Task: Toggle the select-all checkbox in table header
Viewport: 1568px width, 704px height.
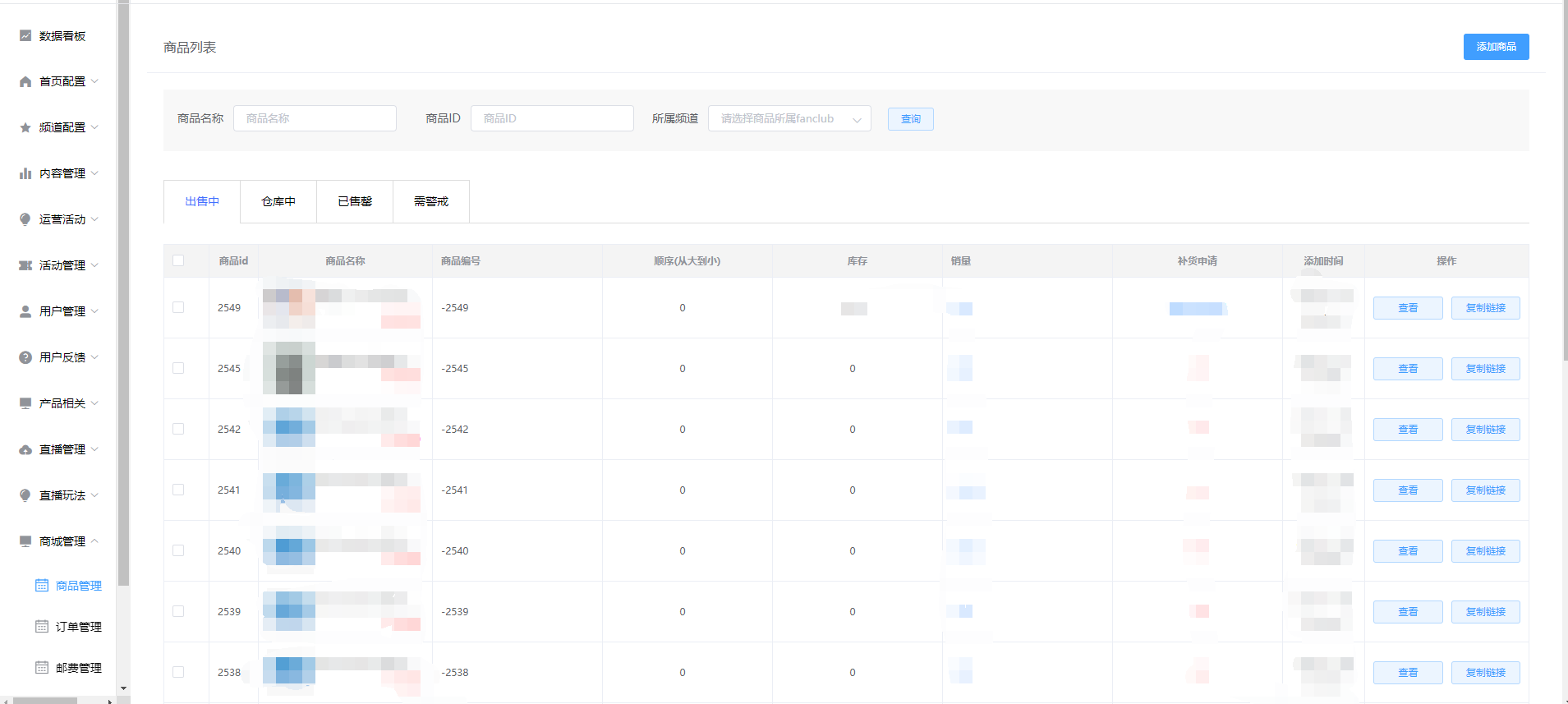Action: pyautogui.click(x=178, y=260)
